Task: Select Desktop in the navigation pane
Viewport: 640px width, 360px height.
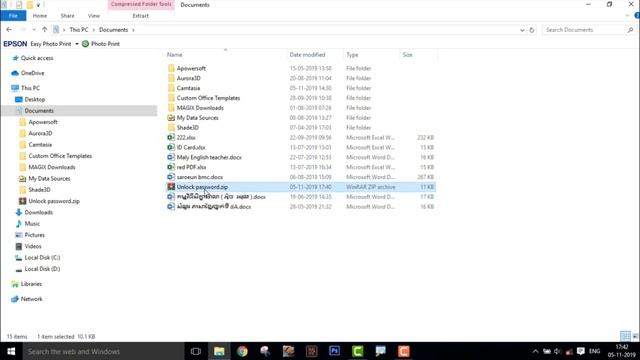Action: point(30,100)
